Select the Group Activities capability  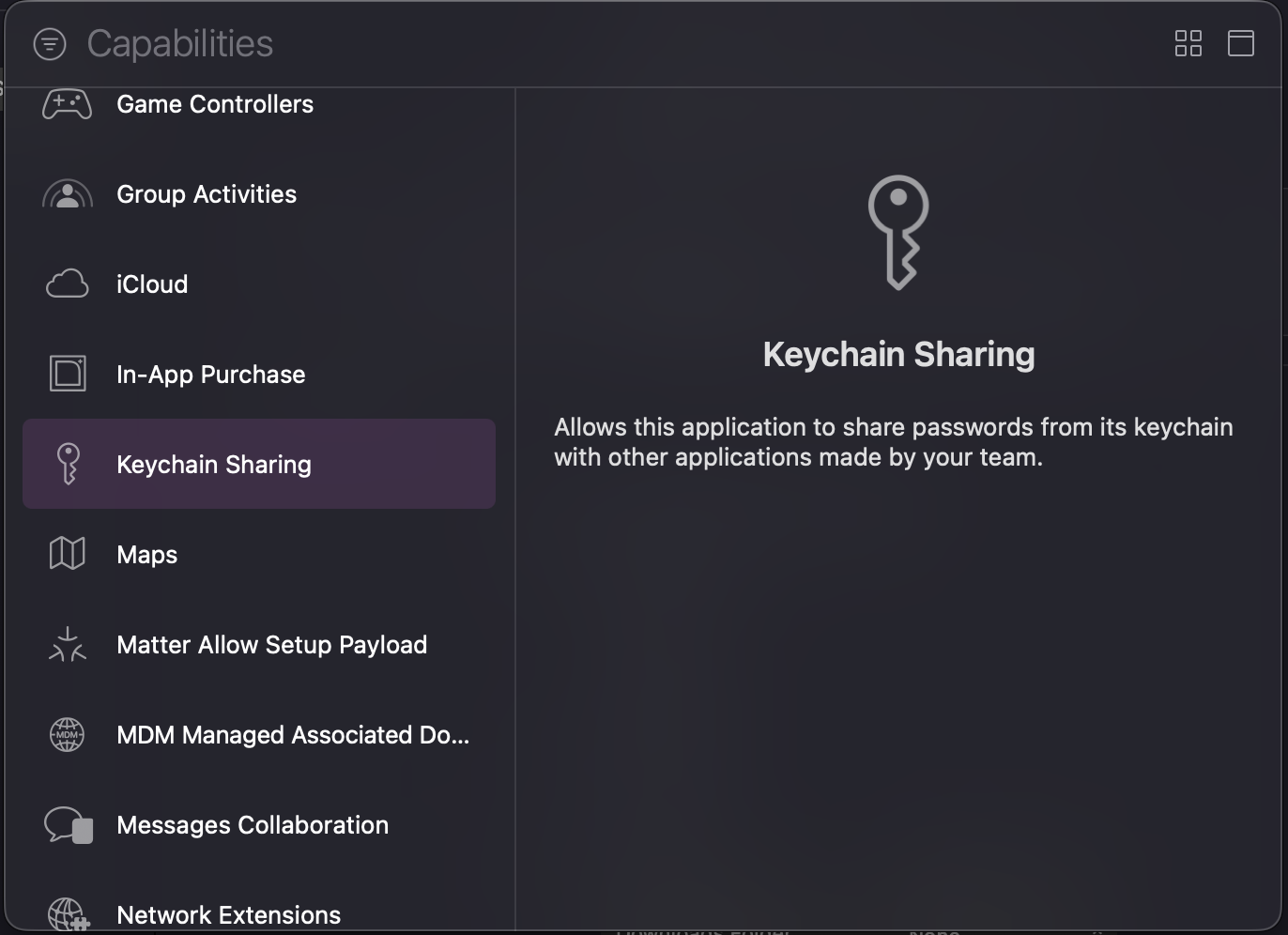click(x=207, y=194)
